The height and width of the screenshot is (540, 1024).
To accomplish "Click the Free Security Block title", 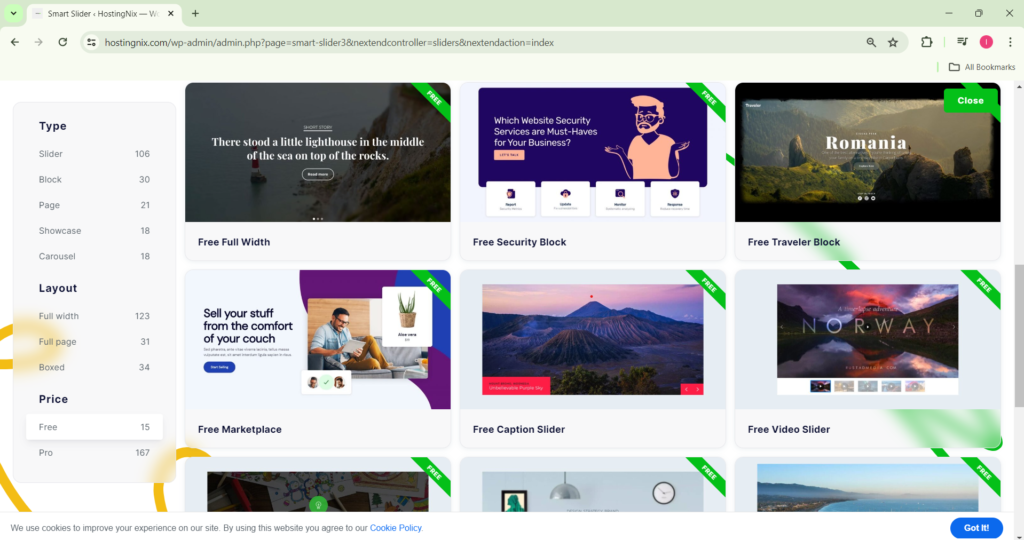I will 519,242.
